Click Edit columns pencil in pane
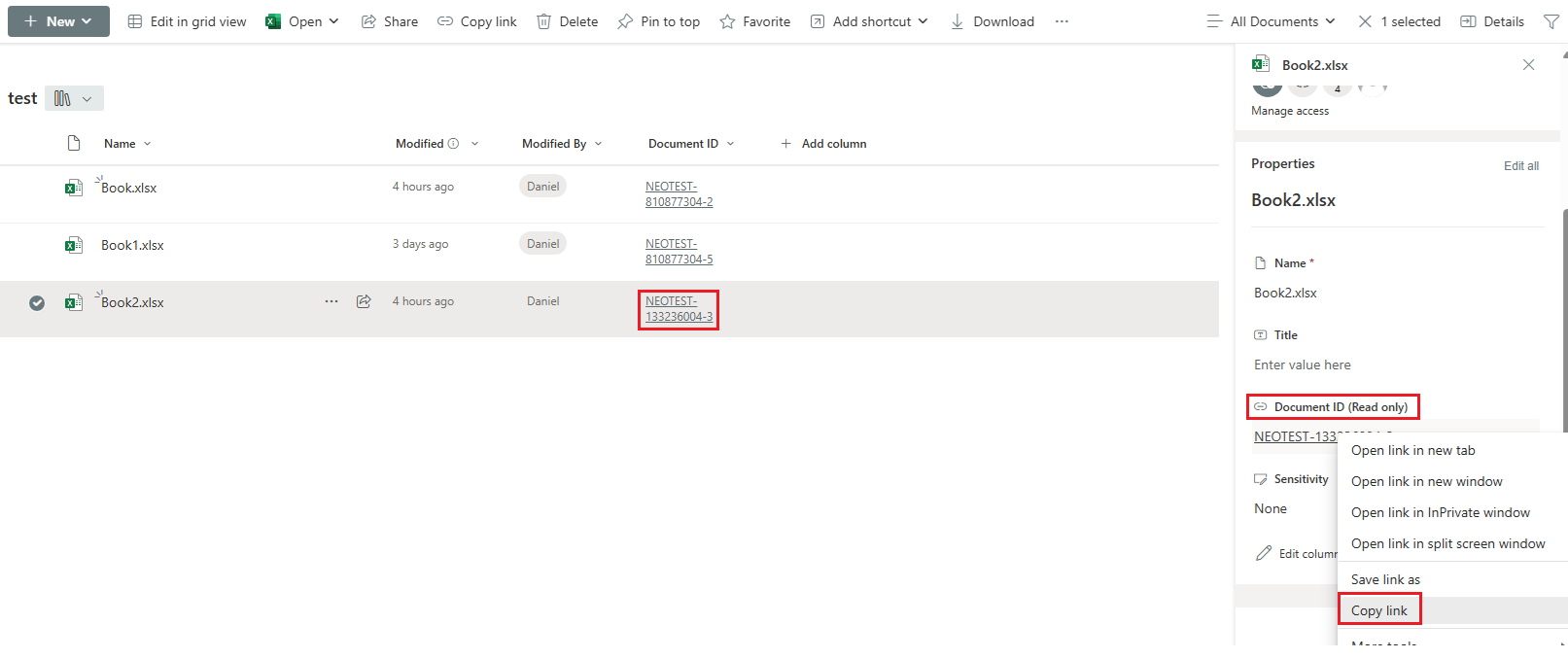Viewport: 1568px width, 659px height. (x=1264, y=553)
